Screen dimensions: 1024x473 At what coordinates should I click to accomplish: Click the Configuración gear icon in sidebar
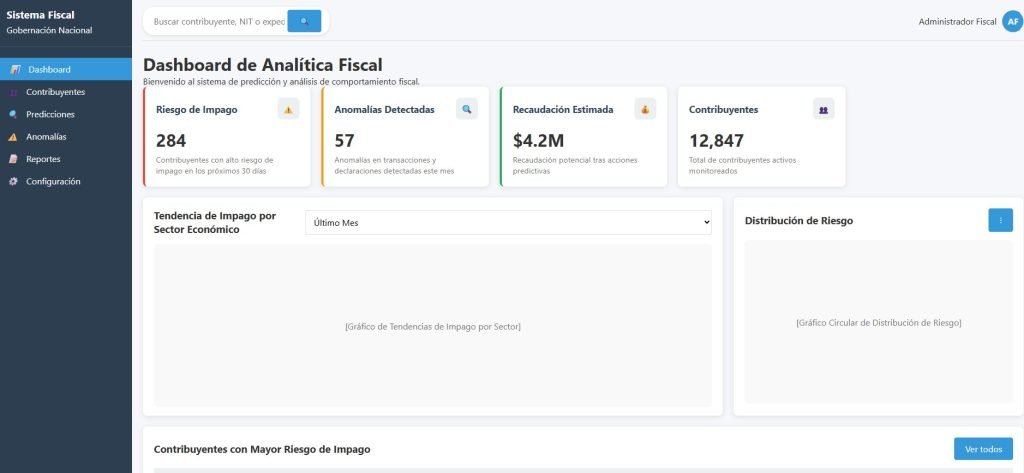[14, 181]
